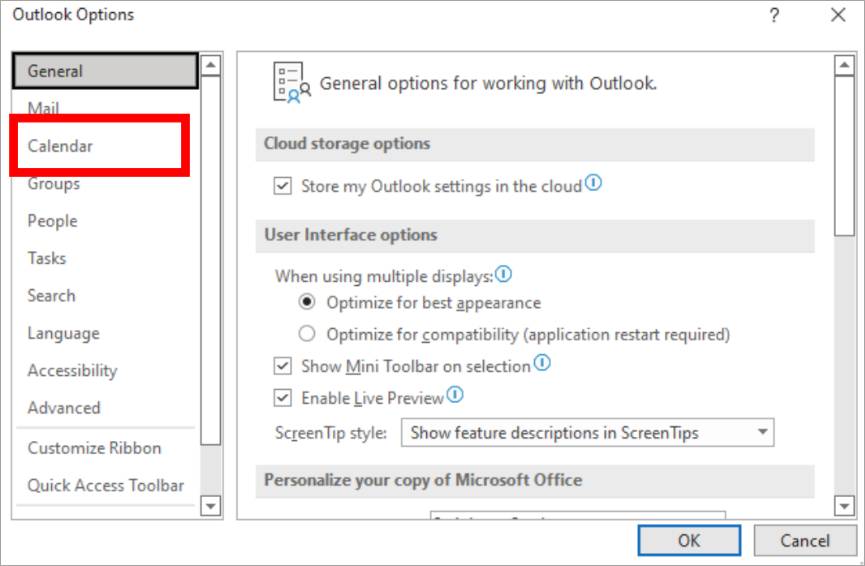This screenshot has height=566, width=865.
Task: Click the options pane vertical scrollbar thumb
Action: tap(843, 150)
